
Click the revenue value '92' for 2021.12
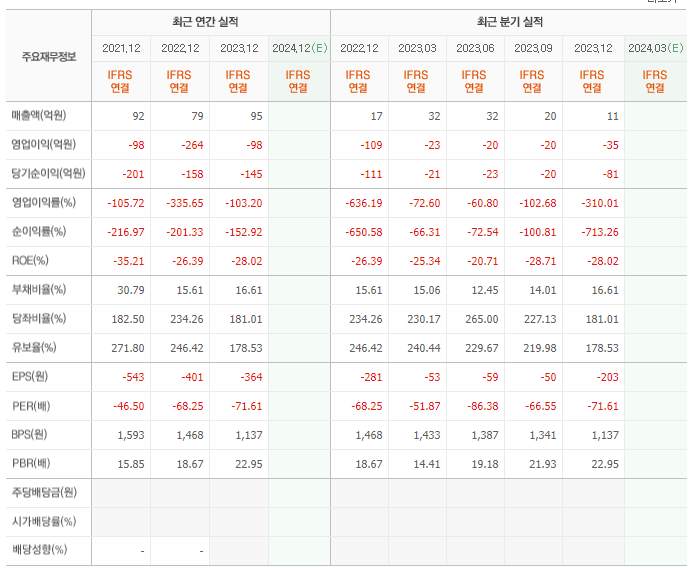(138, 116)
